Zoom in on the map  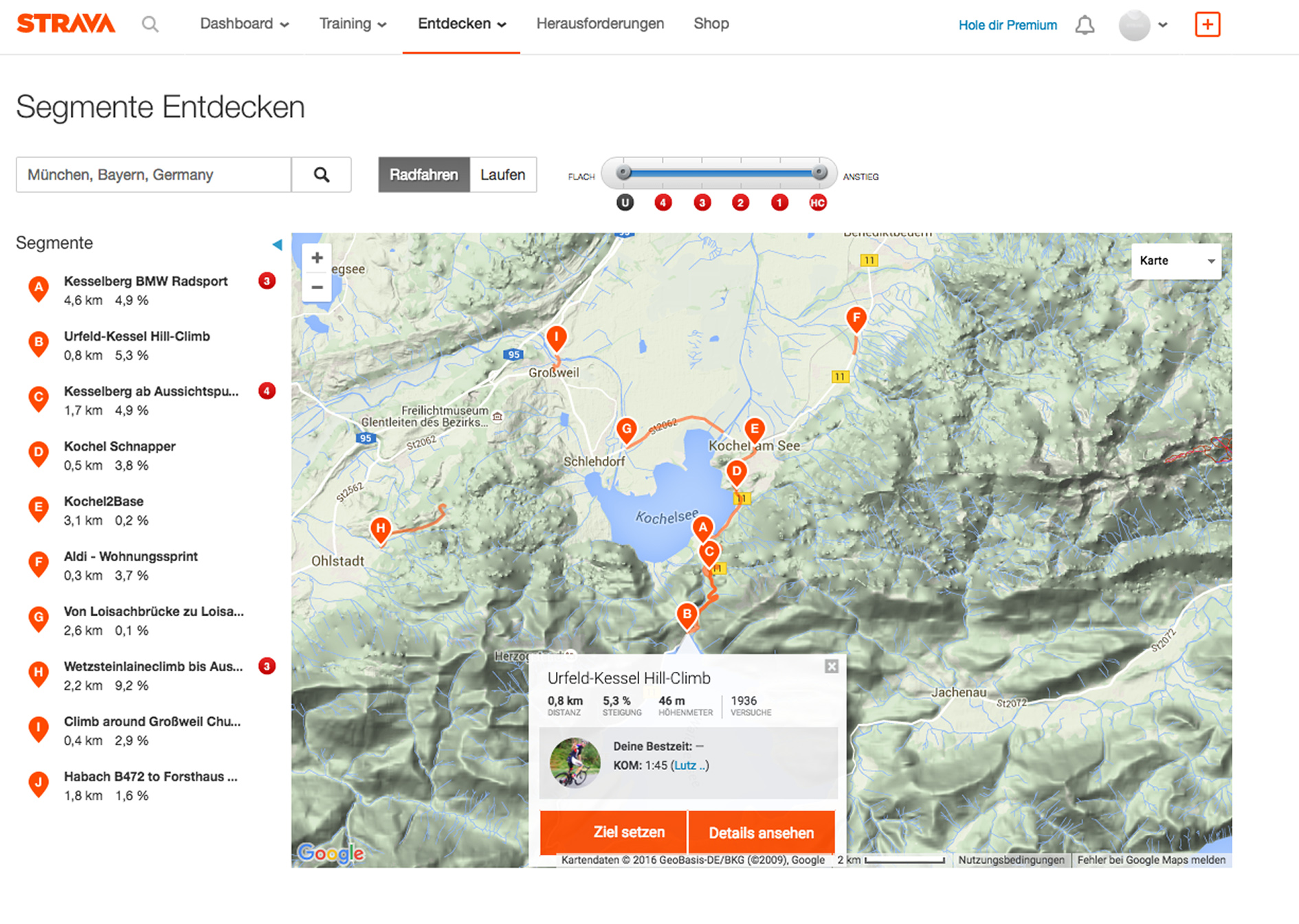click(x=317, y=258)
